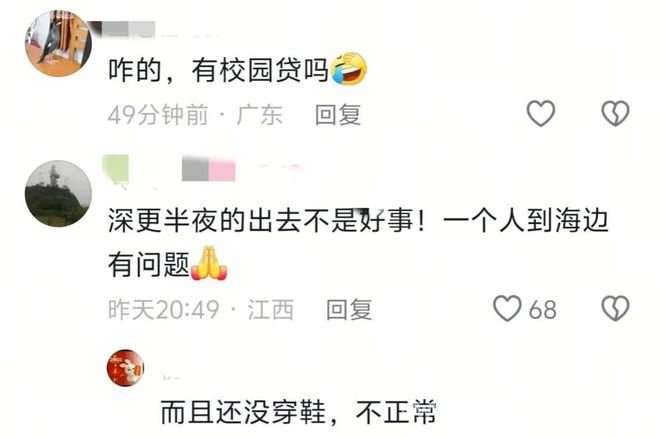Tap the laughing-crying emoji in first comment
660x438 pixels.
pyautogui.click(x=349, y=69)
